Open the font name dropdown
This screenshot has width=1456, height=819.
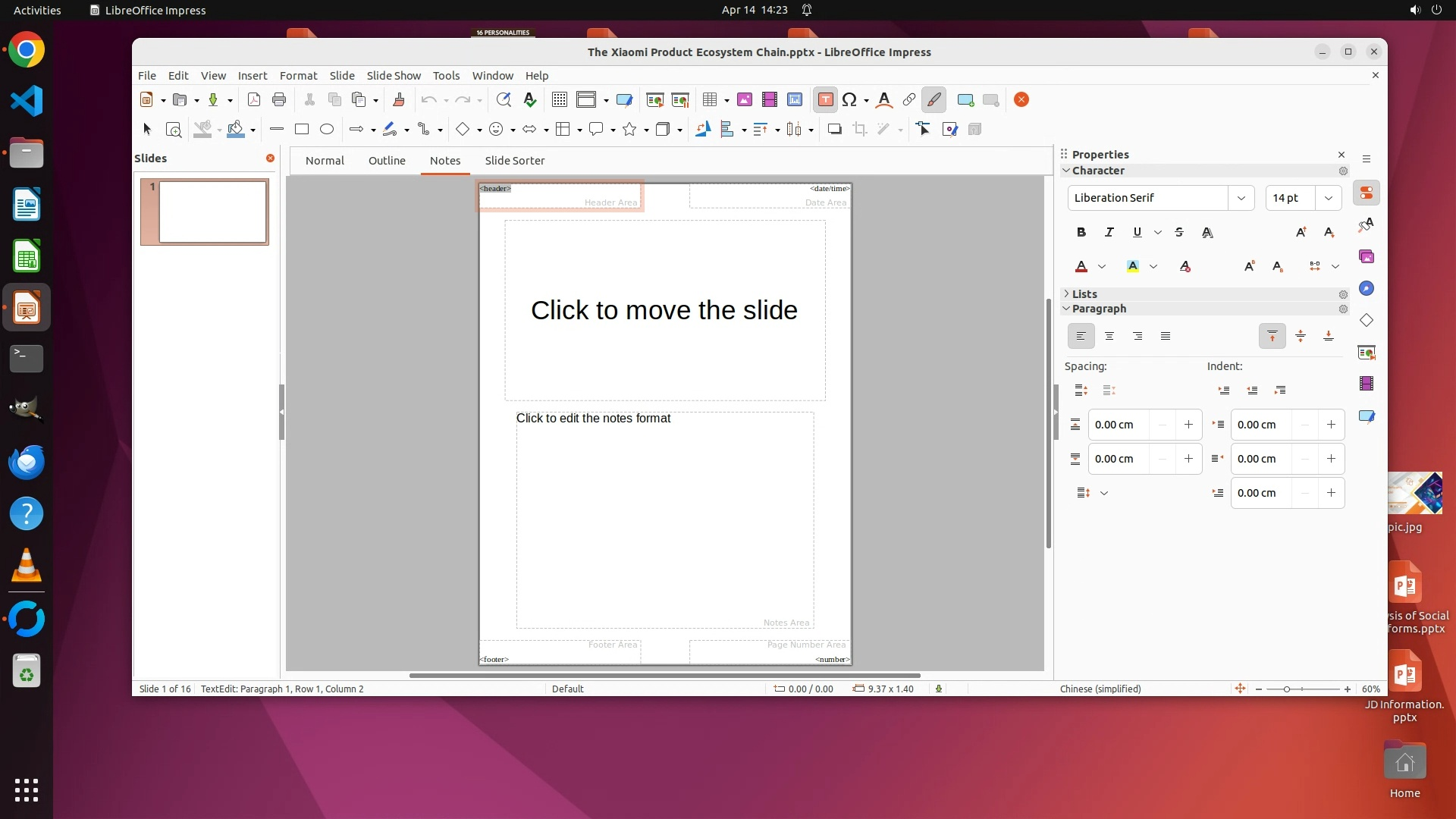[x=1241, y=198]
